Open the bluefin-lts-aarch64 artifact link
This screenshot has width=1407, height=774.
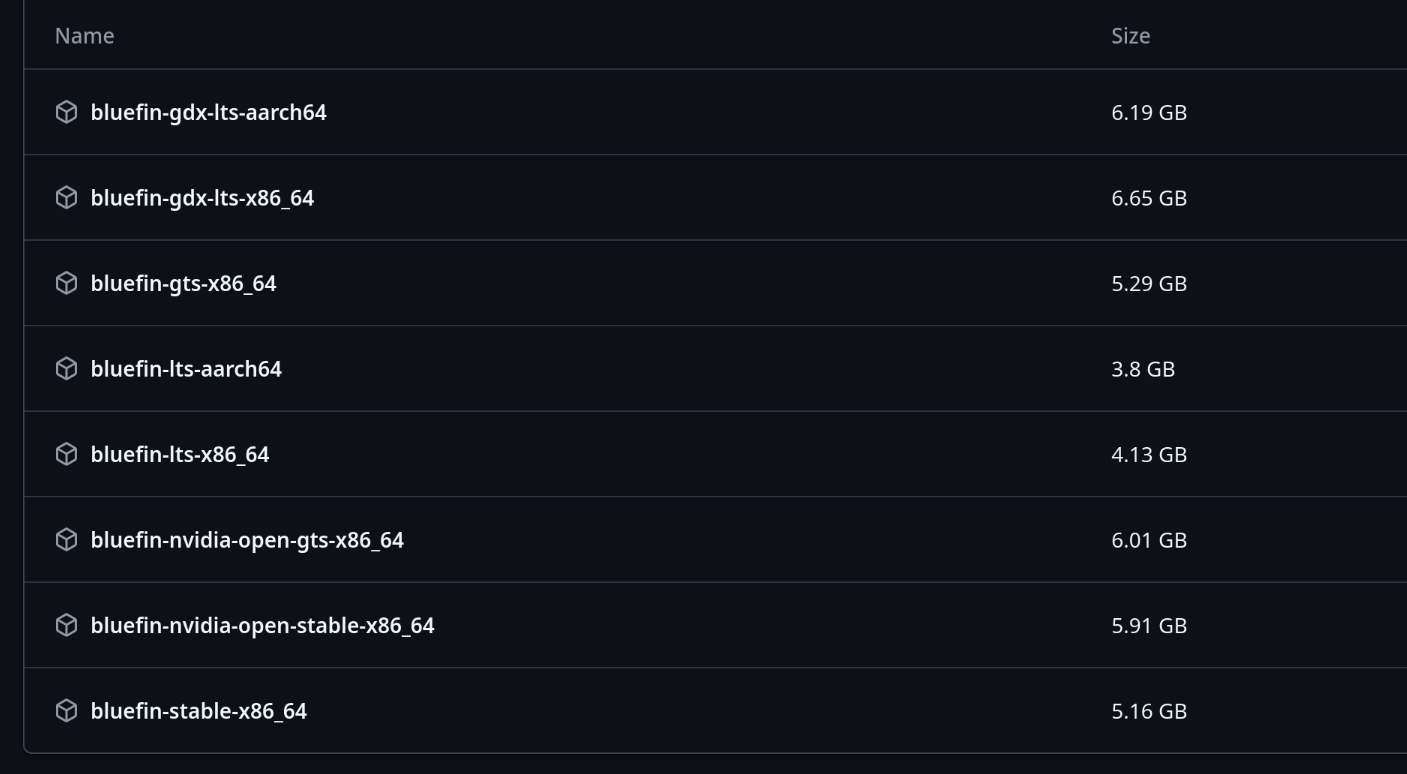(186, 369)
